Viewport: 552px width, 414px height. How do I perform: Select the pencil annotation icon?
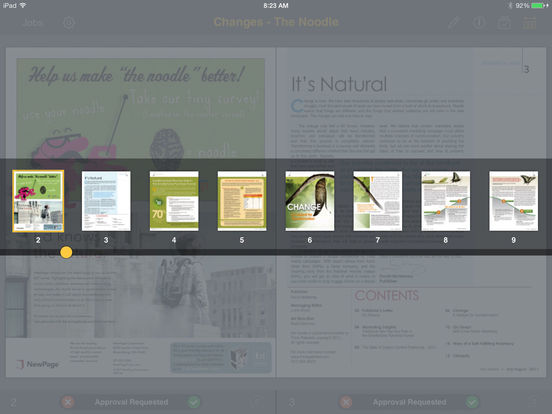tap(454, 23)
